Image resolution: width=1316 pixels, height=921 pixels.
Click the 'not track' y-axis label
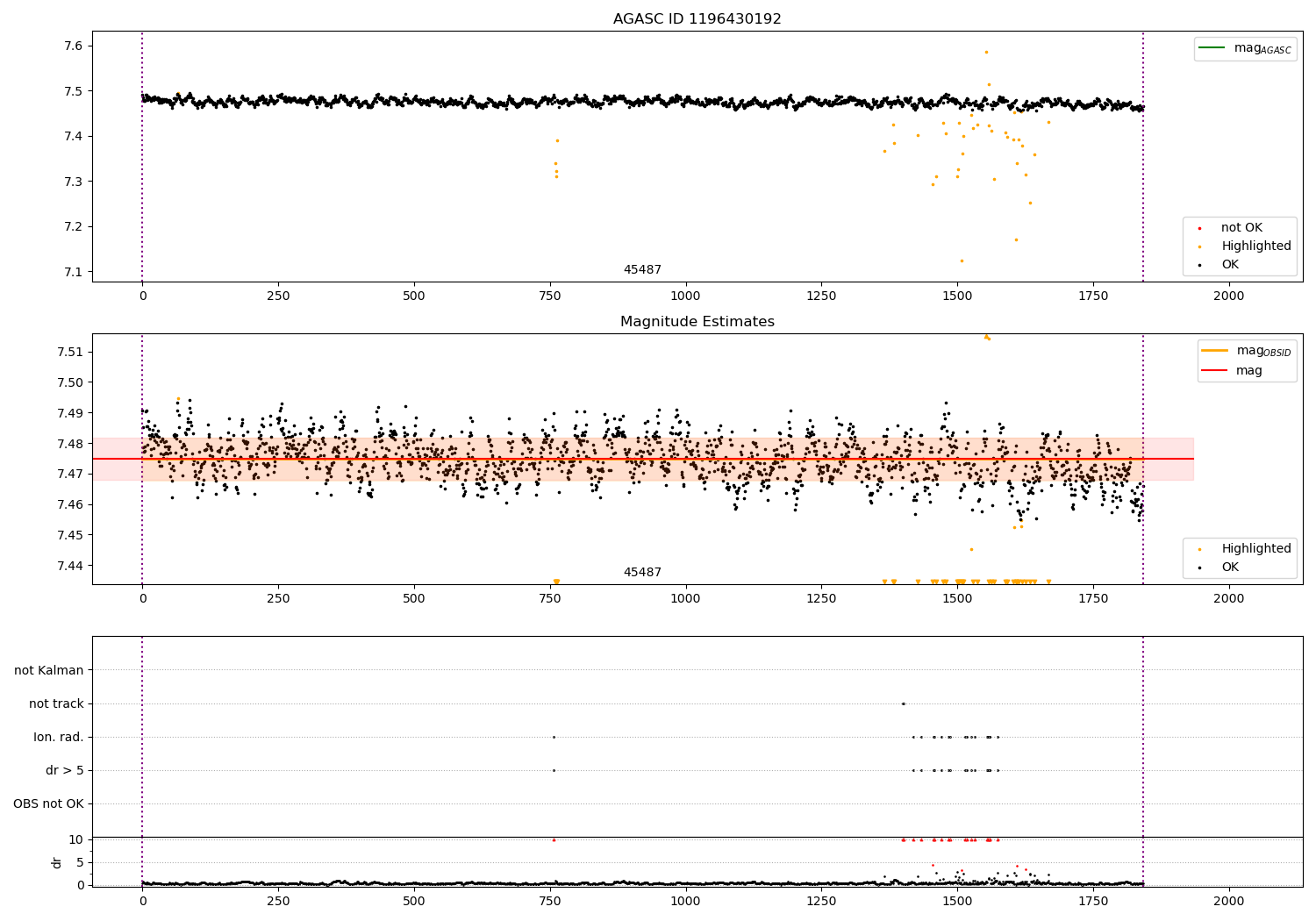[56, 704]
